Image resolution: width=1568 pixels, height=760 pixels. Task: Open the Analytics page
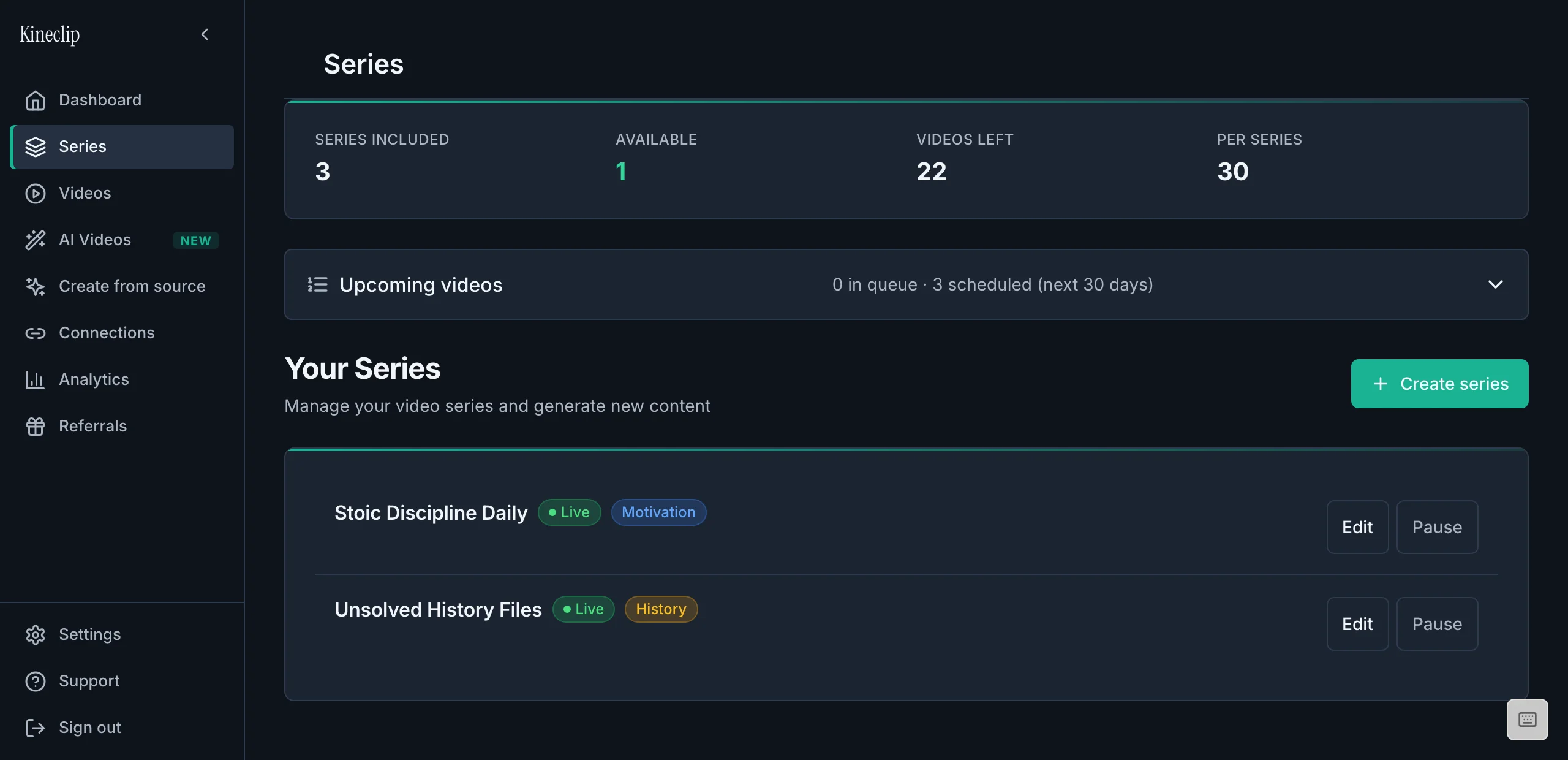click(x=122, y=379)
